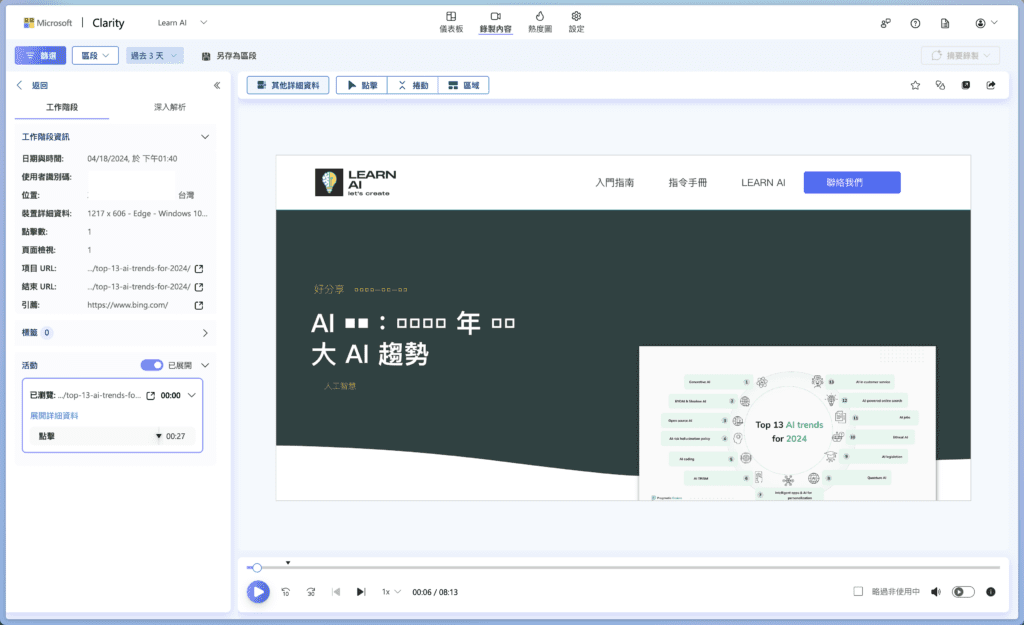Open the 1x playback speed dropdown
This screenshot has width=1024, height=625.
[391, 592]
